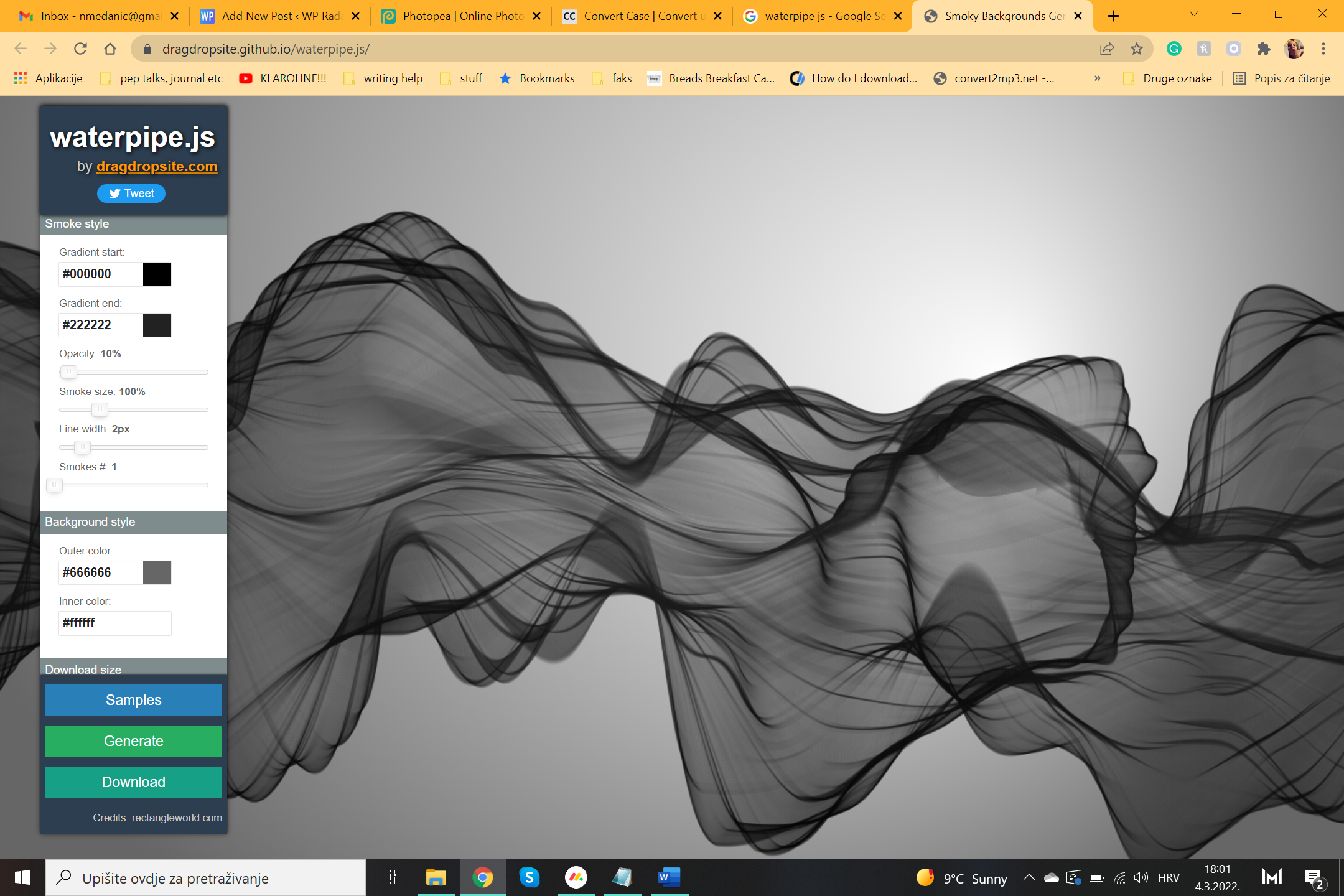
Task: Expand hidden bookmarks chevron
Action: click(x=1097, y=78)
